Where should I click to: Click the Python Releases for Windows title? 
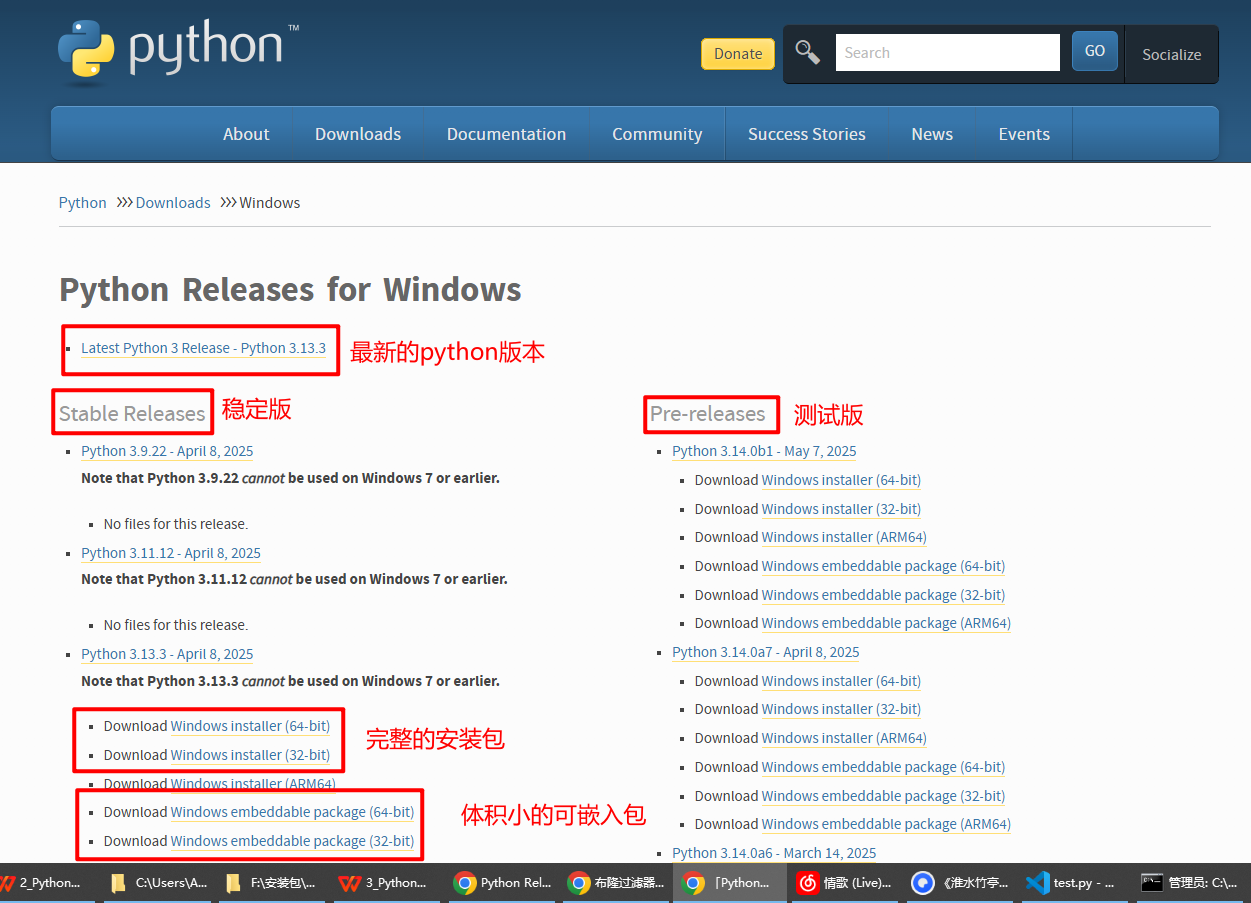point(290,290)
